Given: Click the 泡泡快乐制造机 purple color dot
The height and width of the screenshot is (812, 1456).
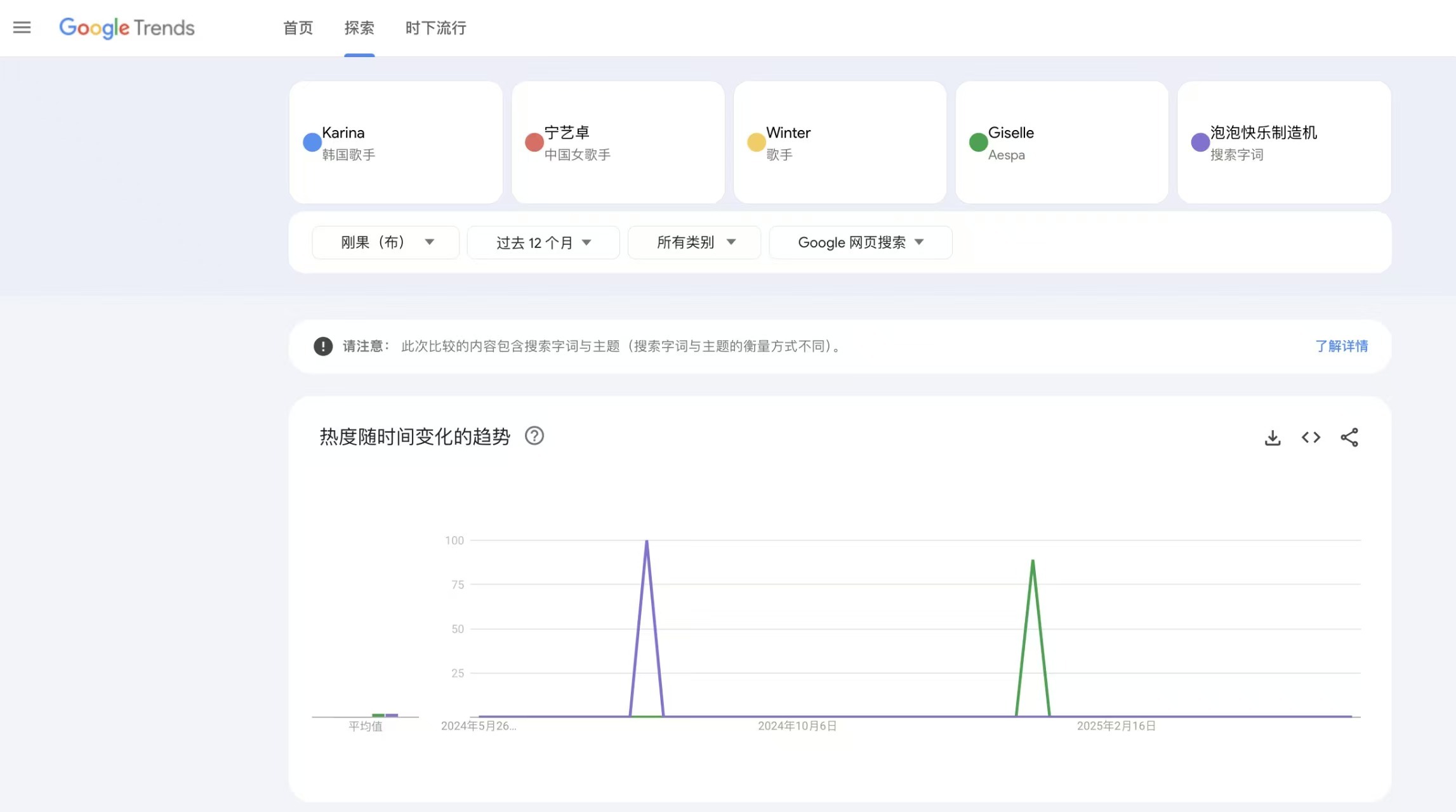Looking at the screenshot, I should click(1200, 142).
